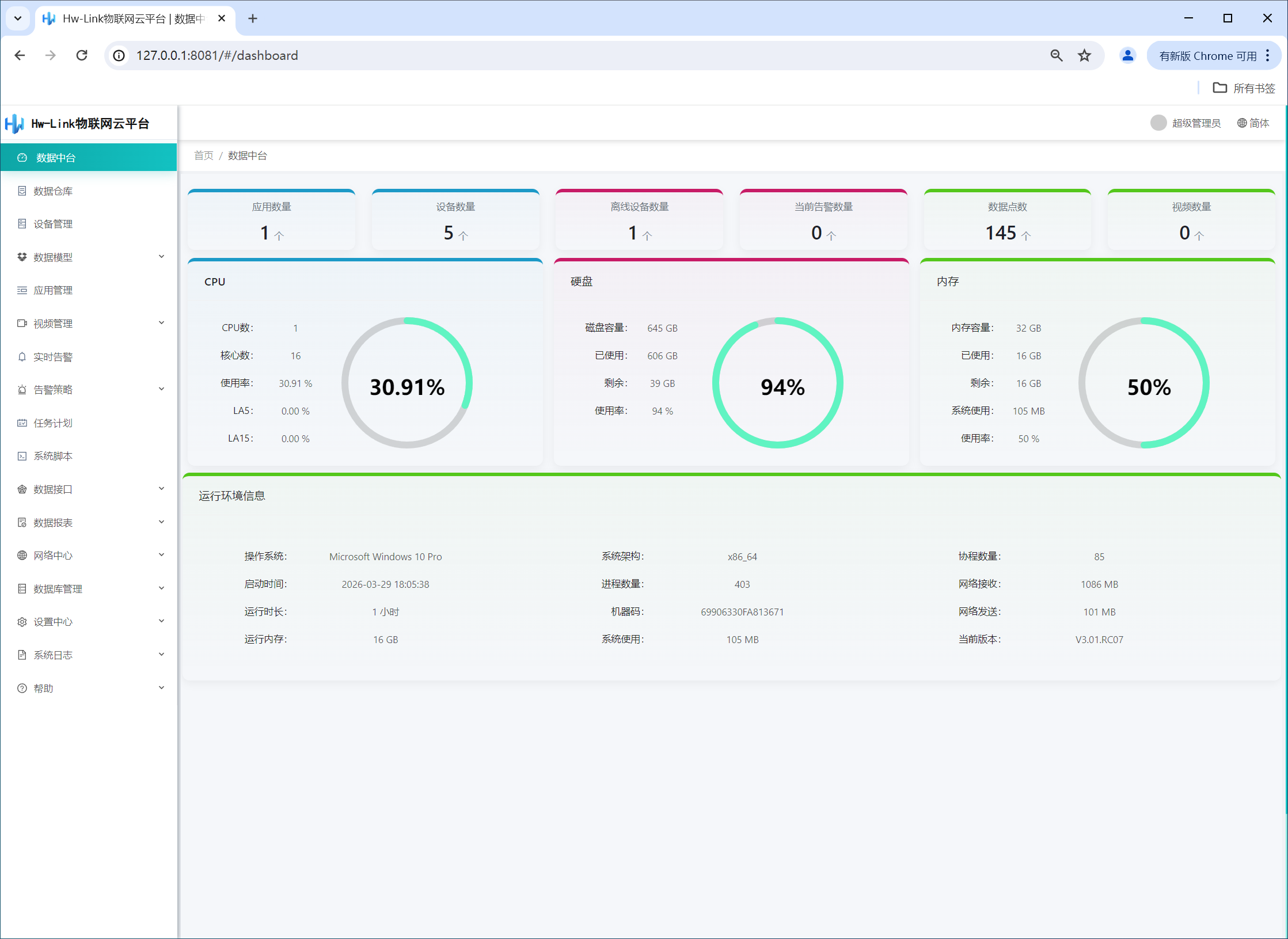Expand the 网络中心 menu chevron

[162, 555]
